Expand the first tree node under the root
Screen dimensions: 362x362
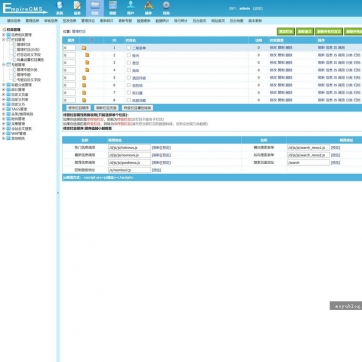pyautogui.click(x=4, y=34)
